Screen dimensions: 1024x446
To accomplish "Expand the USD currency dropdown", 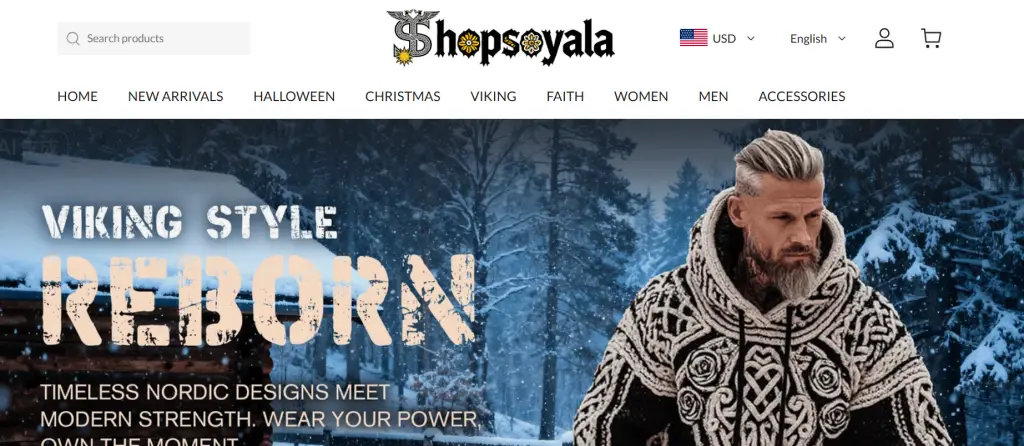I will pyautogui.click(x=717, y=38).
